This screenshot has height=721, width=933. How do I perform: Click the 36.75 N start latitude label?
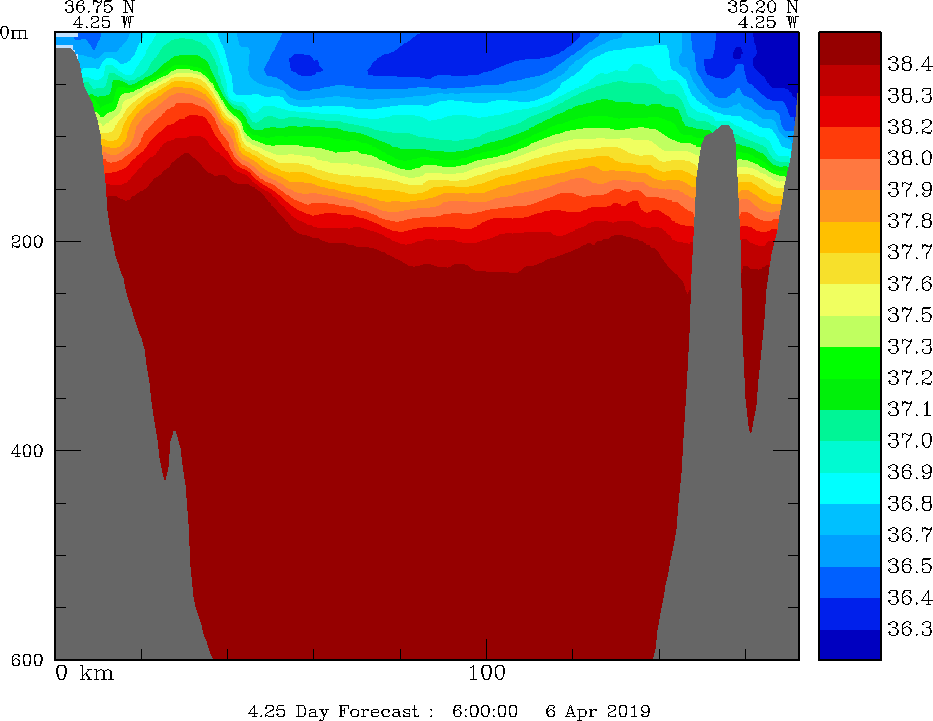point(99,6)
